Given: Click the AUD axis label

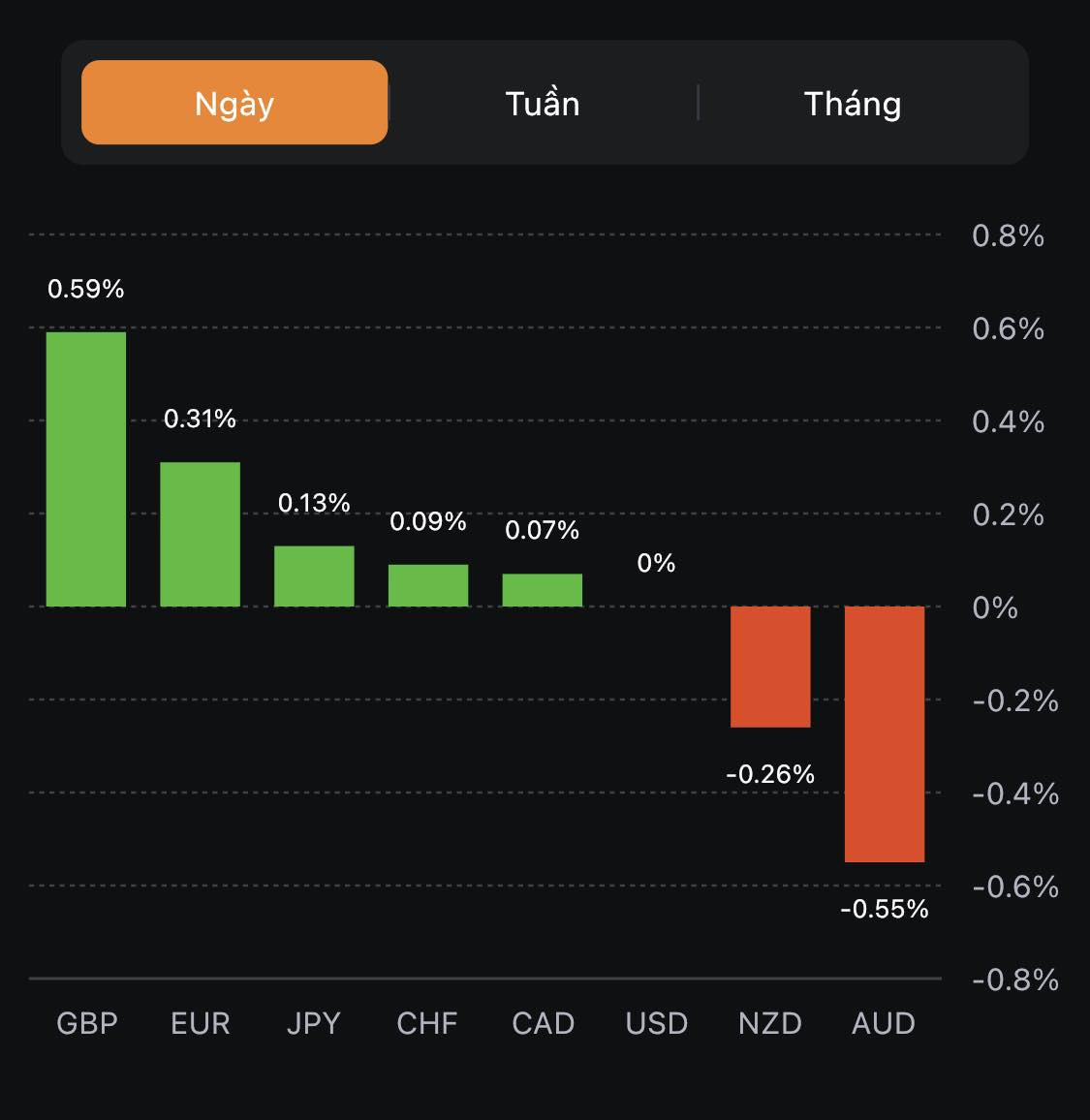Looking at the screenshot, I should point(884,1023).
